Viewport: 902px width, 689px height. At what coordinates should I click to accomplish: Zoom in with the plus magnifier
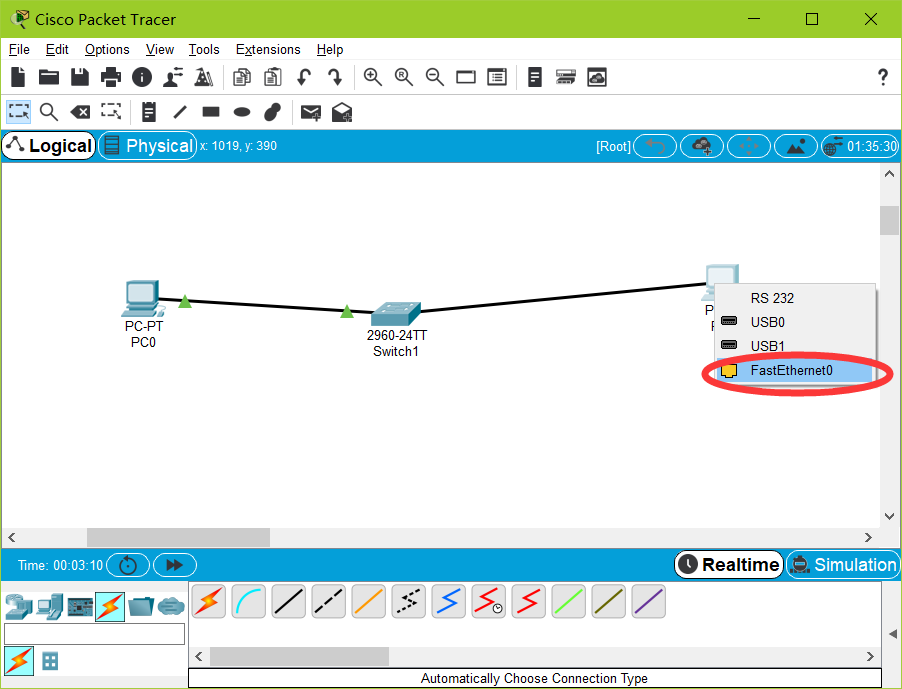pyautogui.click(x=373, y=77)
